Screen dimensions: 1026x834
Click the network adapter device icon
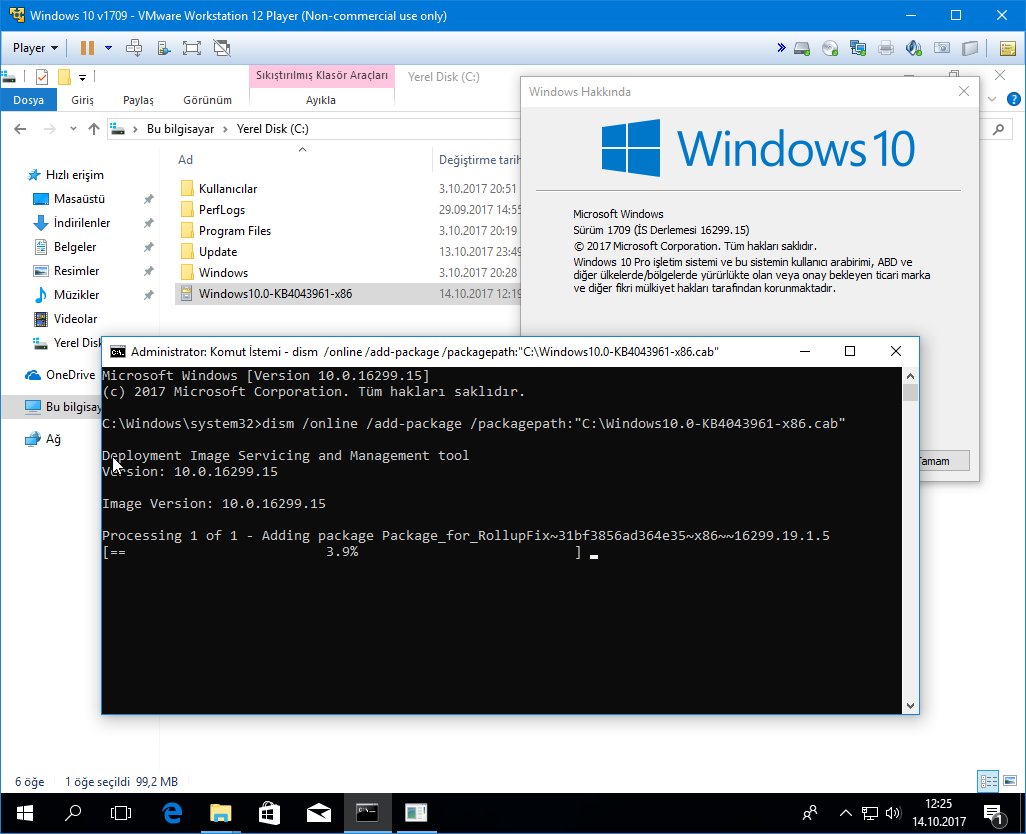(x=858, y=48)
